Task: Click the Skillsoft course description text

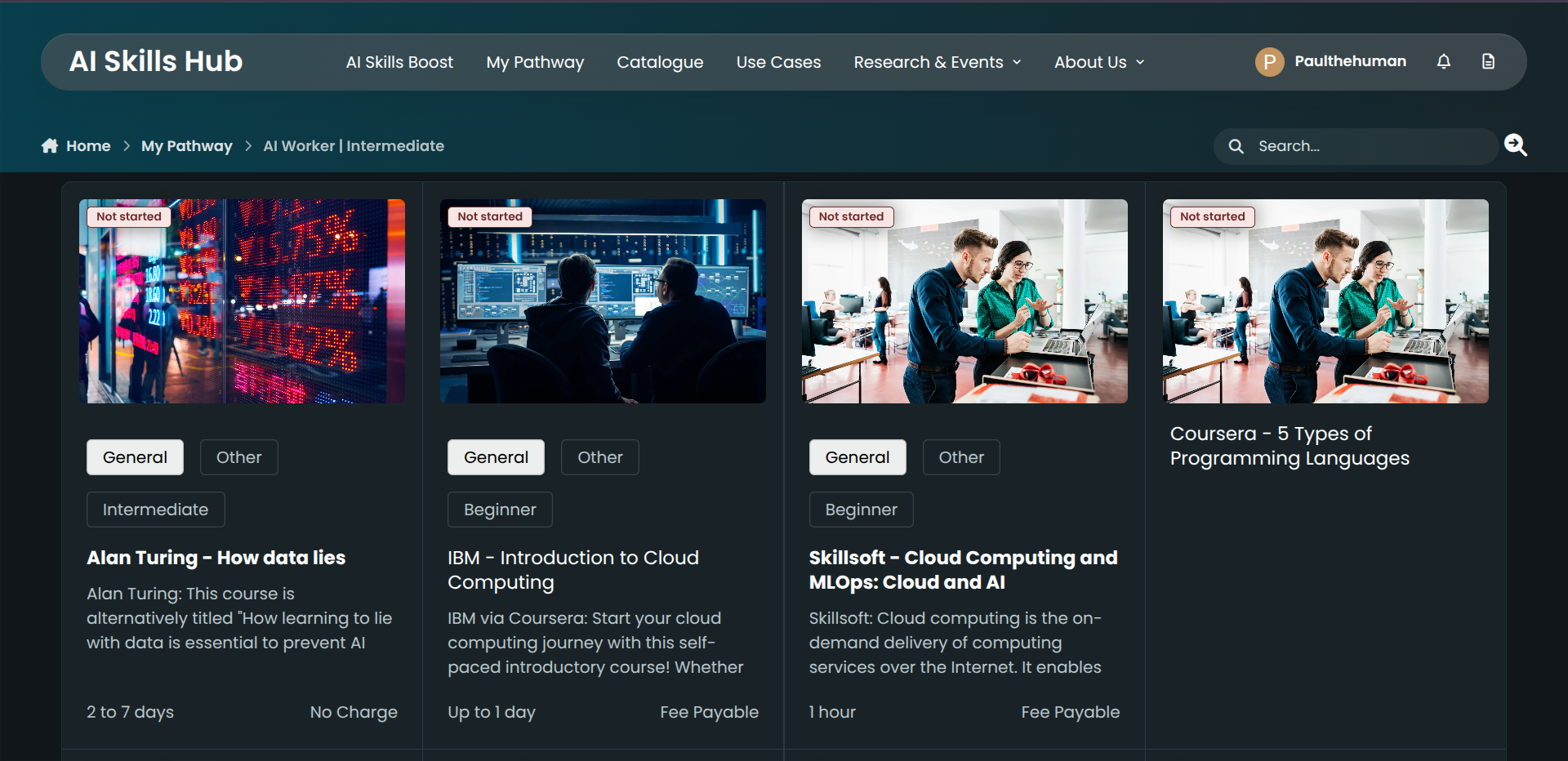Action: 955,643
